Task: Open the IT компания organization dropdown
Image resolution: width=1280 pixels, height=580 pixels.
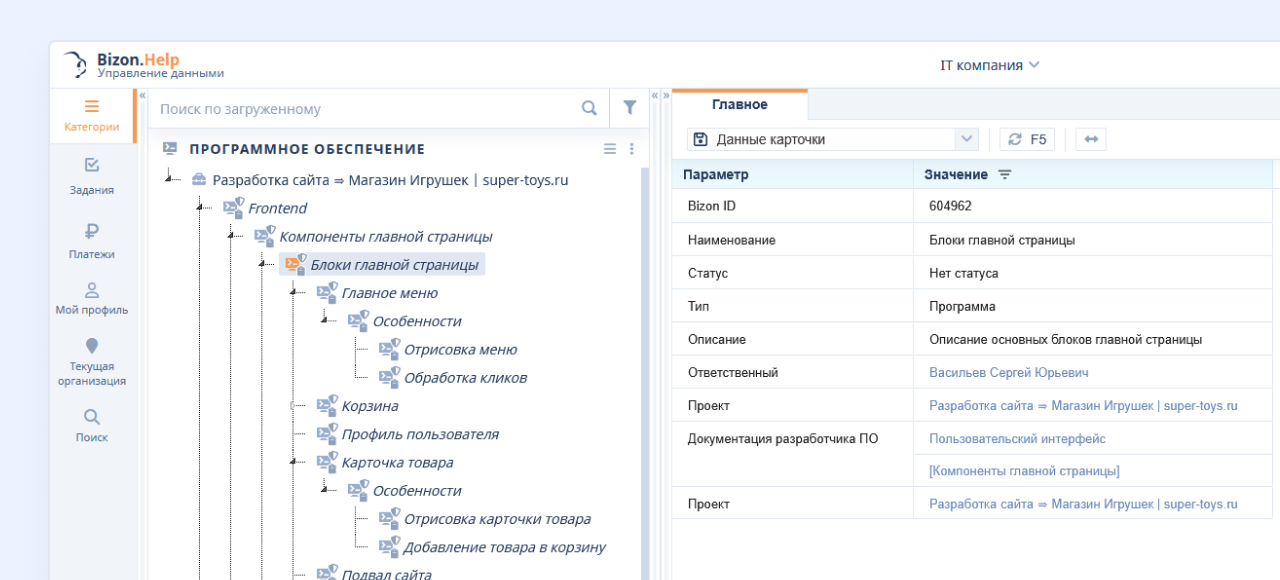Action: pyautogui.click(x=990, y=65)
